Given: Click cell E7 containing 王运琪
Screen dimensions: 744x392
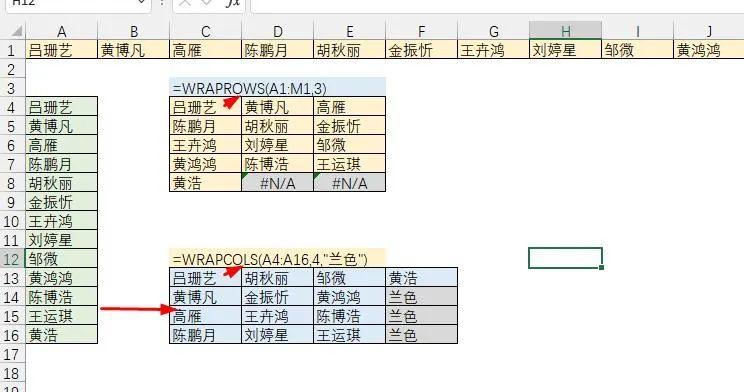Looking at the screenshot, I should tap(350, 164).
